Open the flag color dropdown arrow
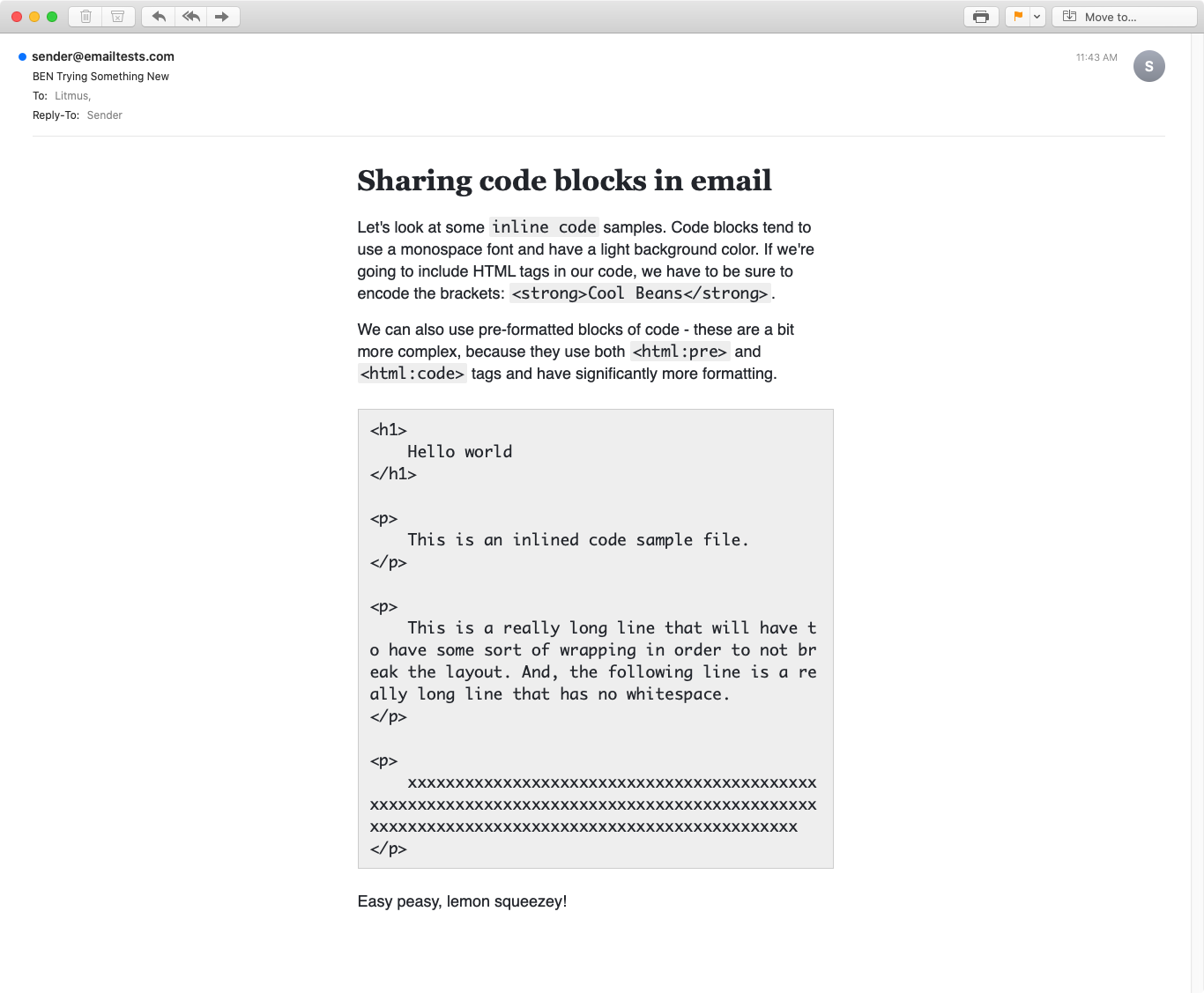The width and height of the screenshot is (1204, 993). [1037, 17]
